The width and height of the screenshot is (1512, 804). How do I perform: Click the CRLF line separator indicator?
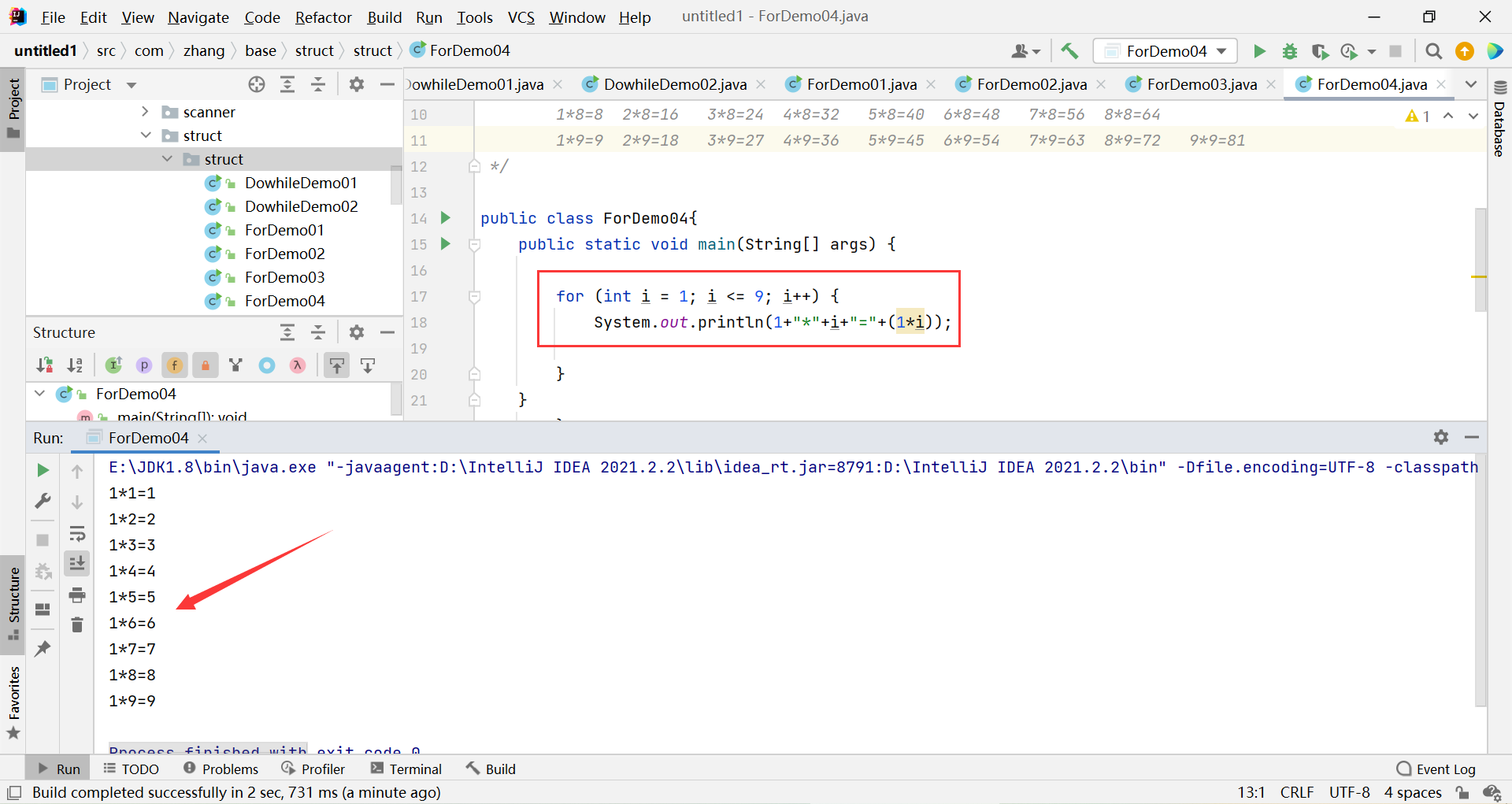coord(1297,792)
